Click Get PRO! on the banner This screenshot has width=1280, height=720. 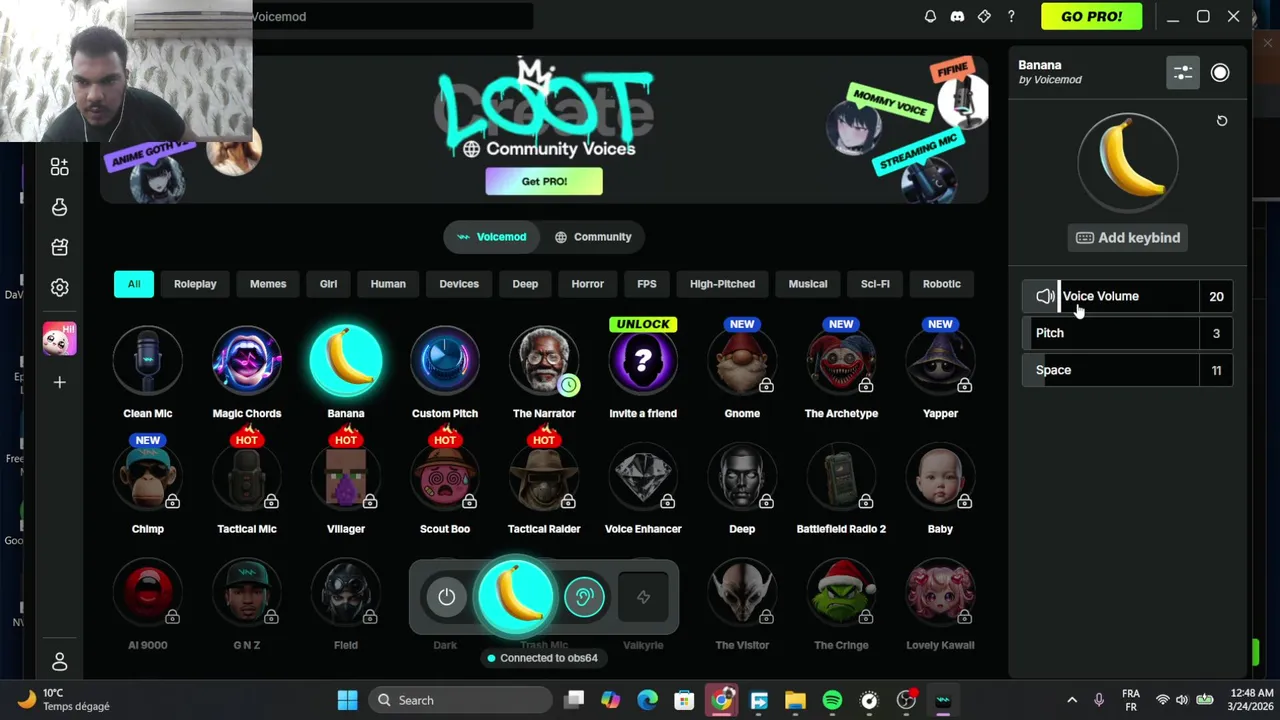(544, 181)
